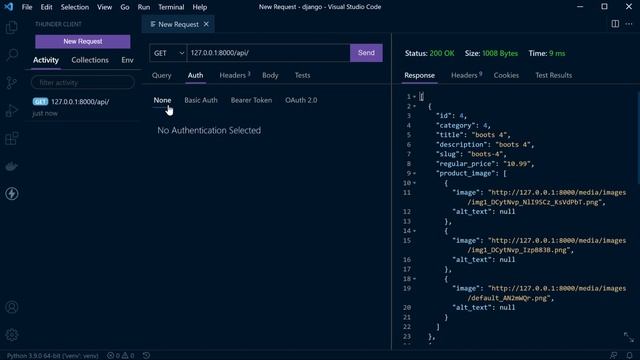Open the Source Control view
This screenshot has width=640, height=360.
pos(12,82)
